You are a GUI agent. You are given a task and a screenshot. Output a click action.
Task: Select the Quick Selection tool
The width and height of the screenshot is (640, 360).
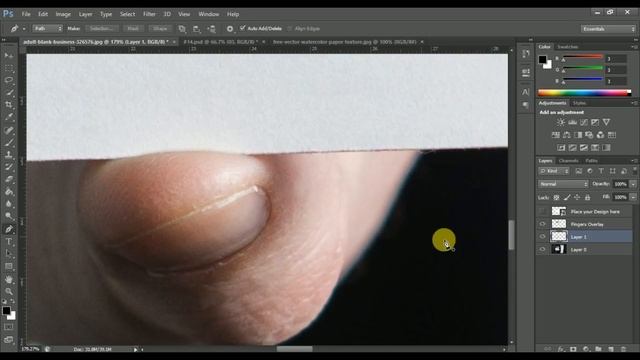[9, 92]
